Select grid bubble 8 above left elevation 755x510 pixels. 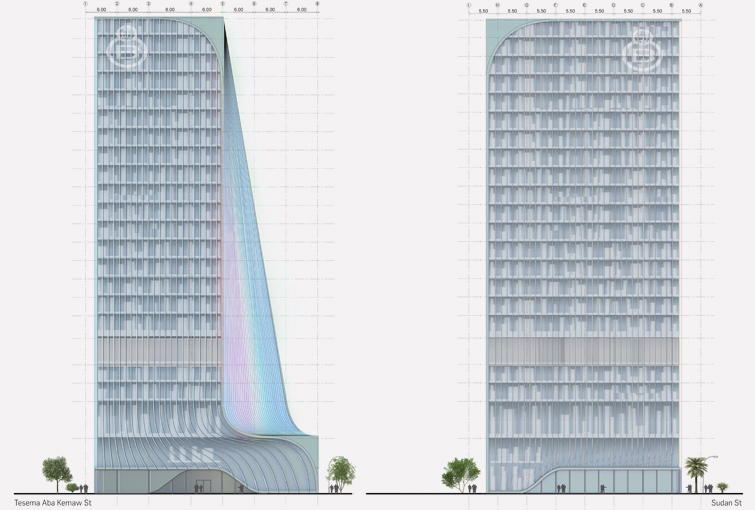(x=317, y=4)
